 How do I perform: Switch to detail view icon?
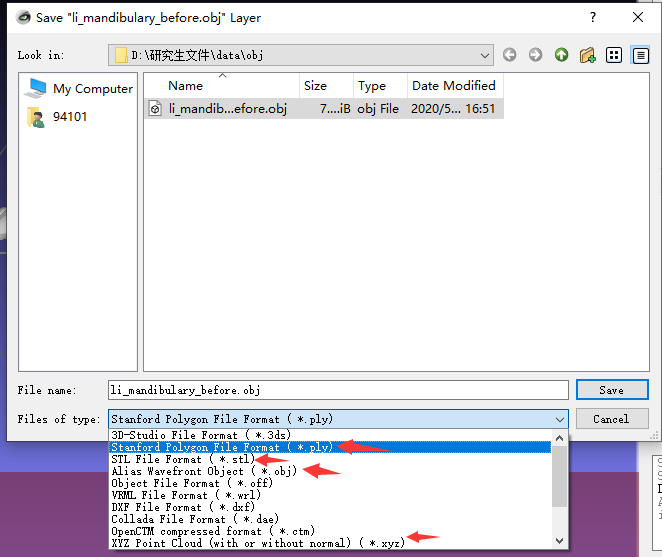[640, 55]
